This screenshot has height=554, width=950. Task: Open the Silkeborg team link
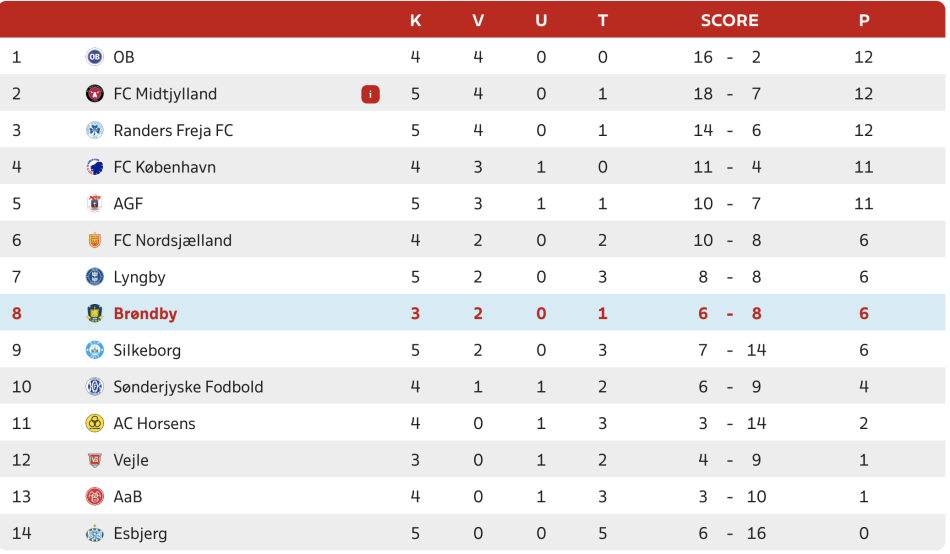pos(147,350)
